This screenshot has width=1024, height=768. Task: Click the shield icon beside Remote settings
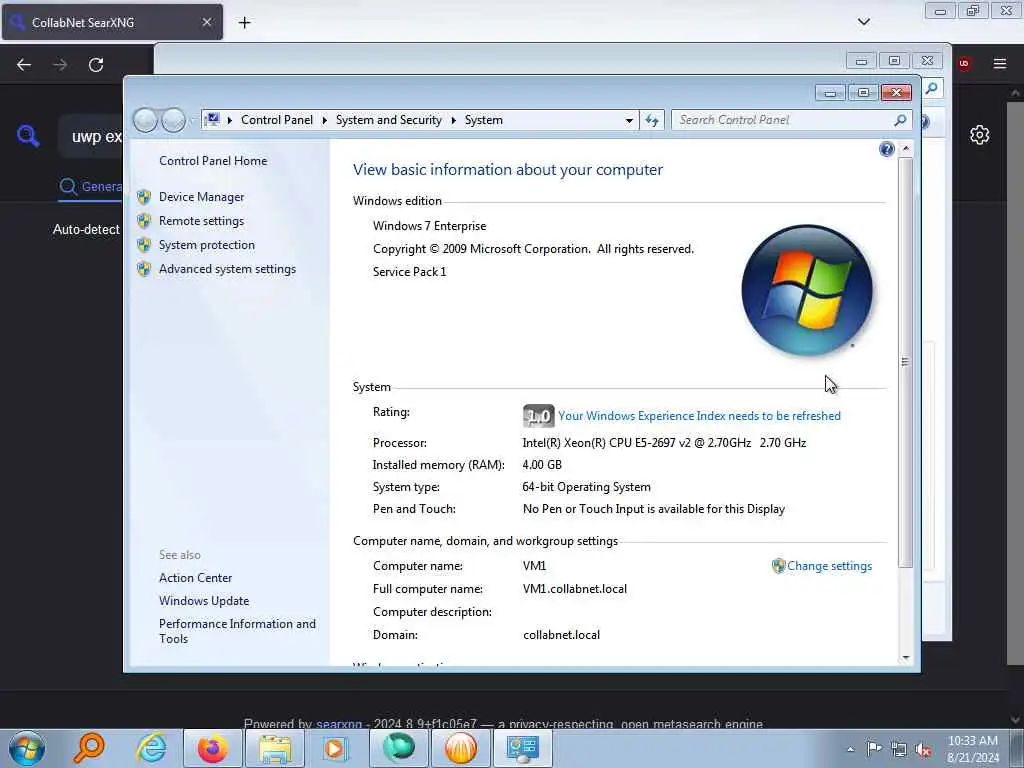tap(144, 221)
